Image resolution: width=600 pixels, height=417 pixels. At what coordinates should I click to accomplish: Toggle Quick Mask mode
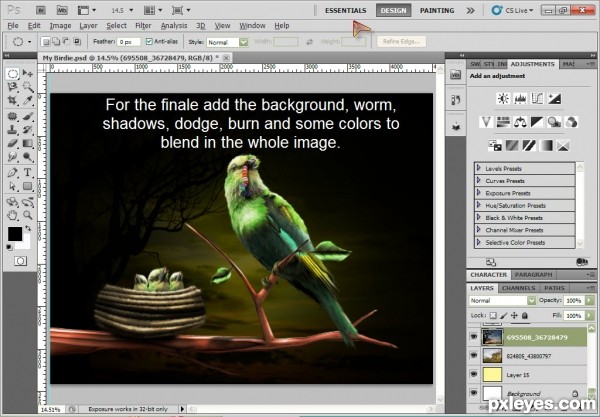coord(20,261)
